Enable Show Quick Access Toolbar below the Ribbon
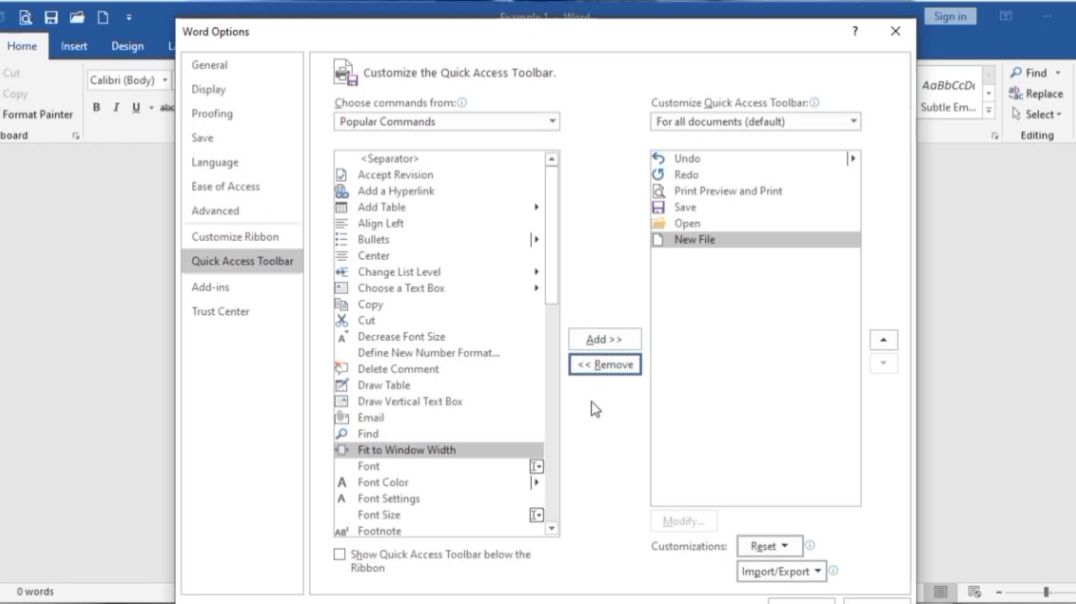1076x604 pixels. click(340, 553)
